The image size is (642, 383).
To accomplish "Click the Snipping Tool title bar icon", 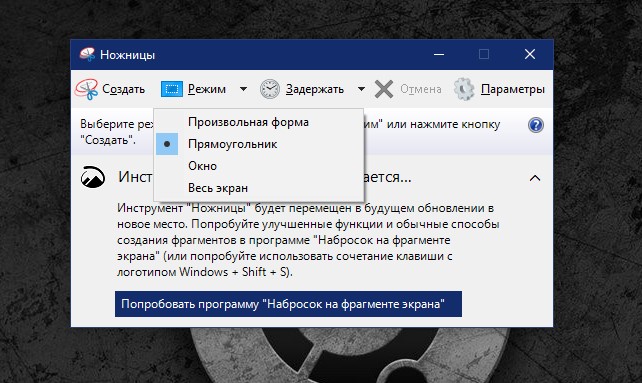I will click(87, 54).
